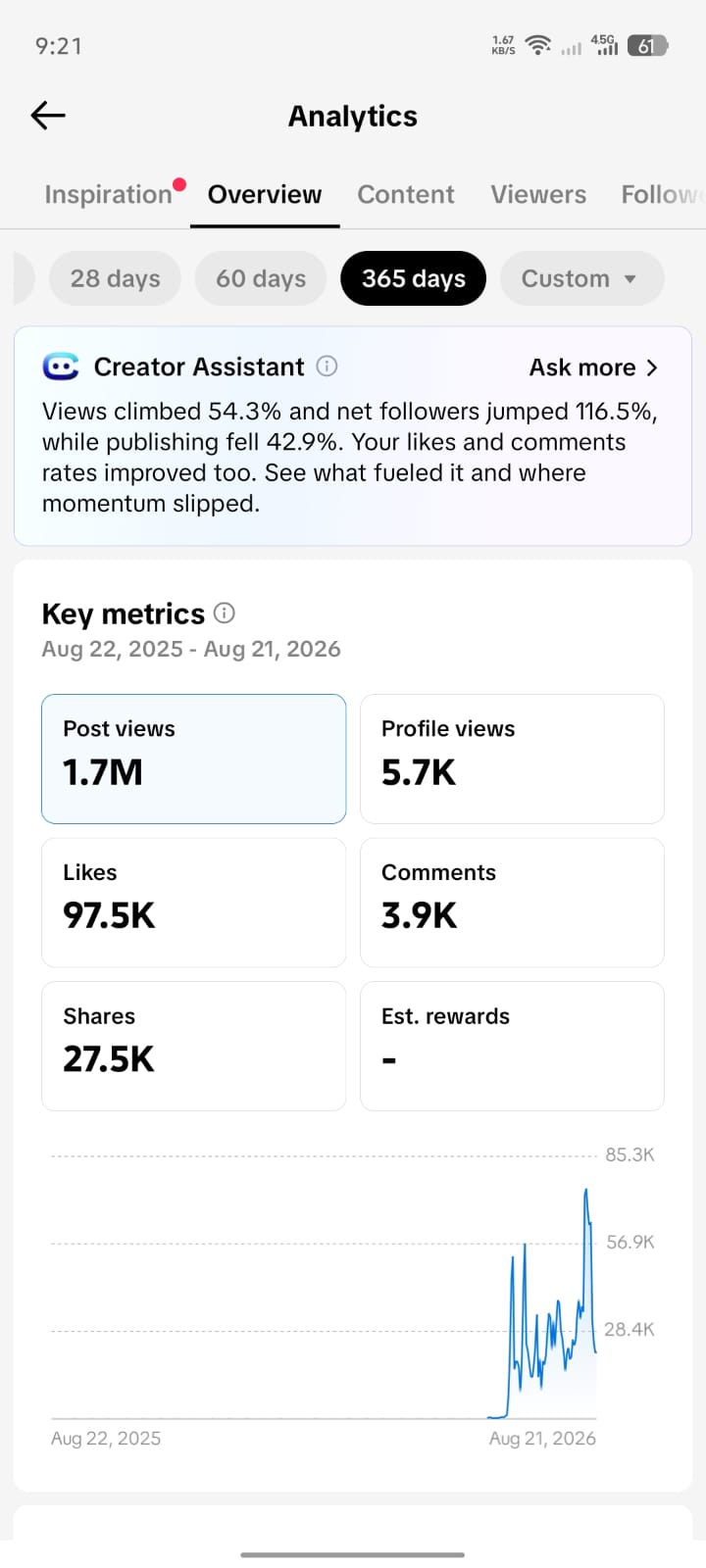Select the 365 days filter
This screenshot has width=706, height=1568.
point(413,278)
